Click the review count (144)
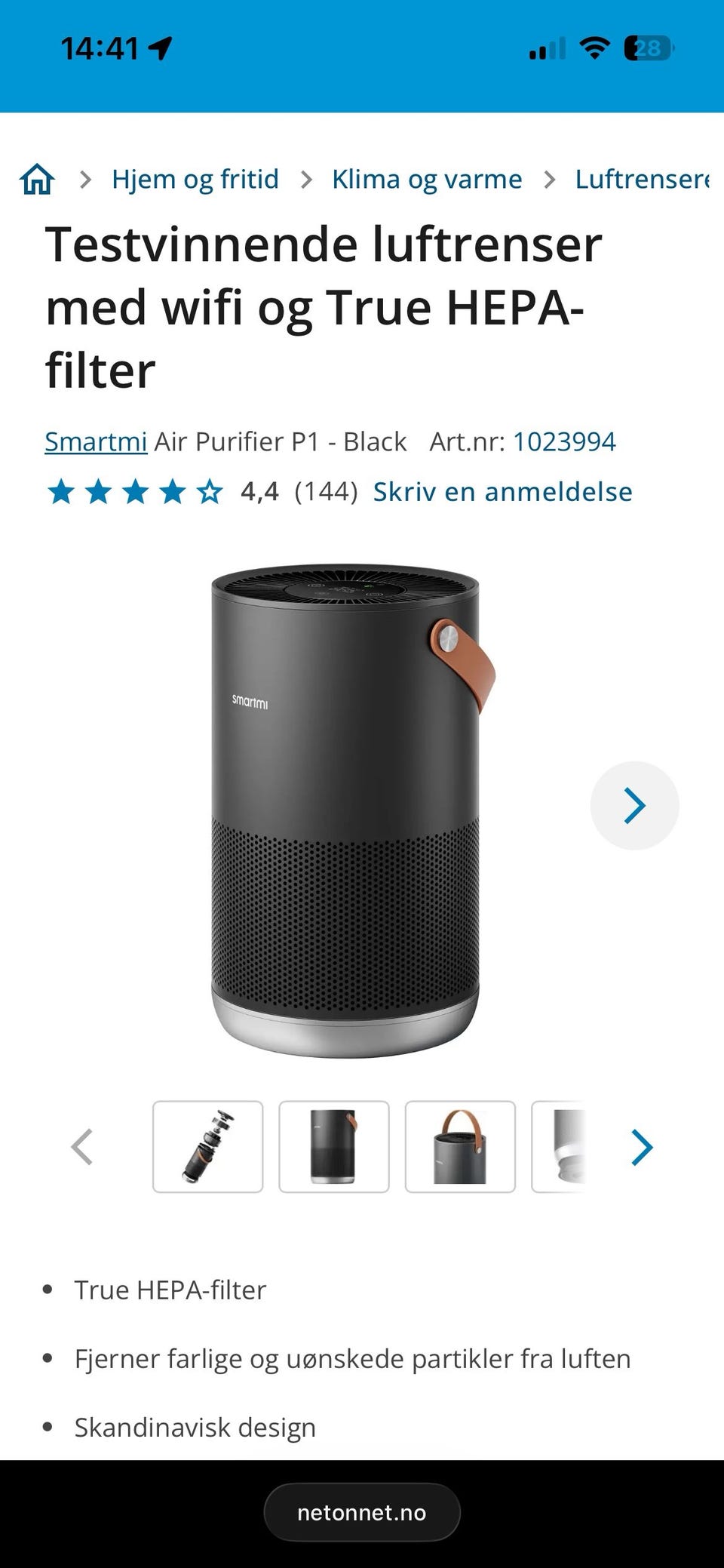 click(x=326, y=492)
